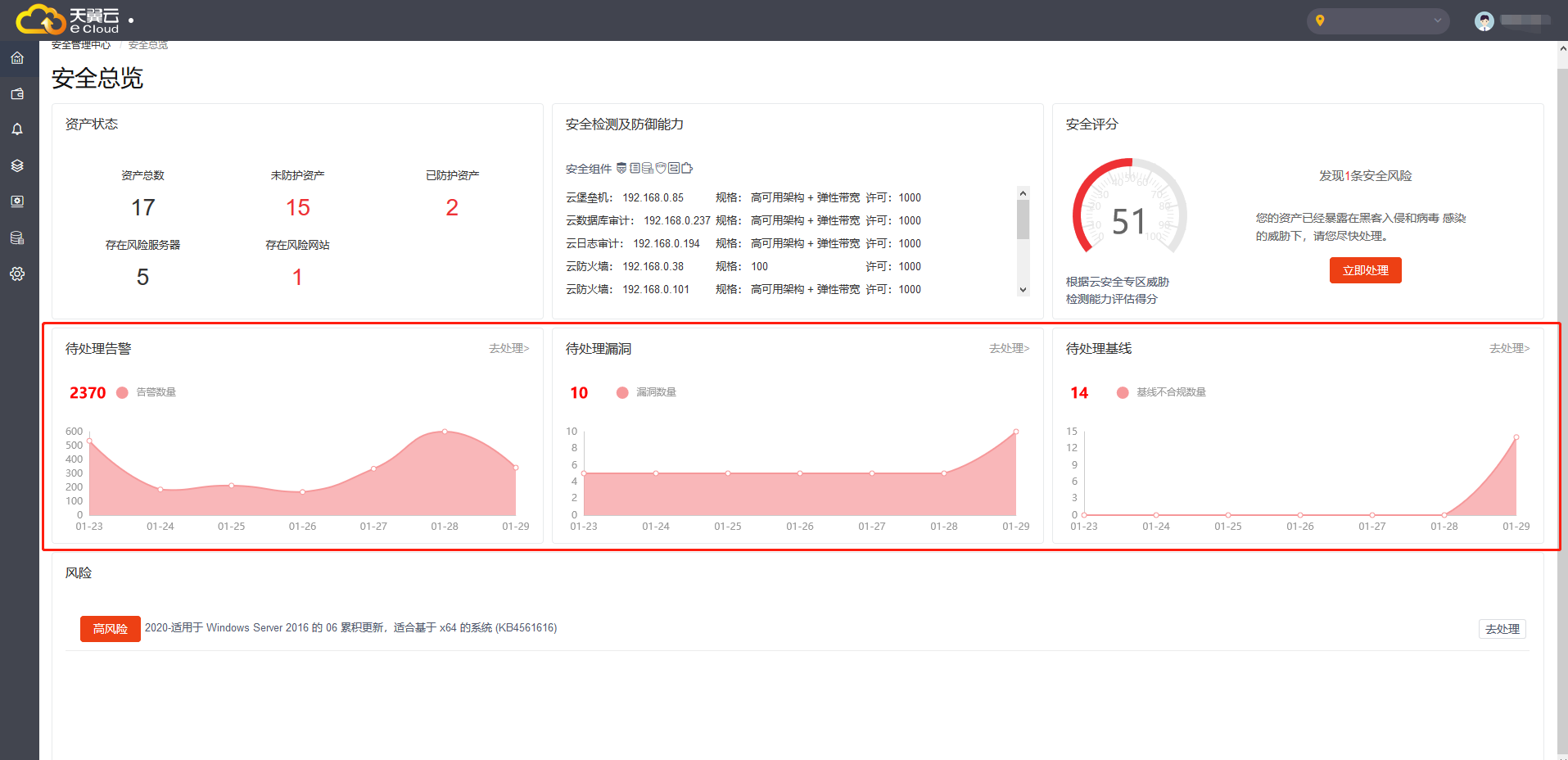1568x760 pixels.
Task: Open the home overview icon in sidebar
Action: (17, 58)
